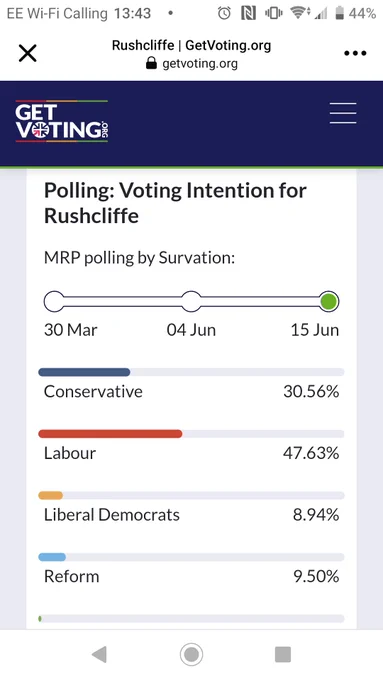Select the 04 Jun poll point
Viewport: 383px width, 680px height.
191,301
